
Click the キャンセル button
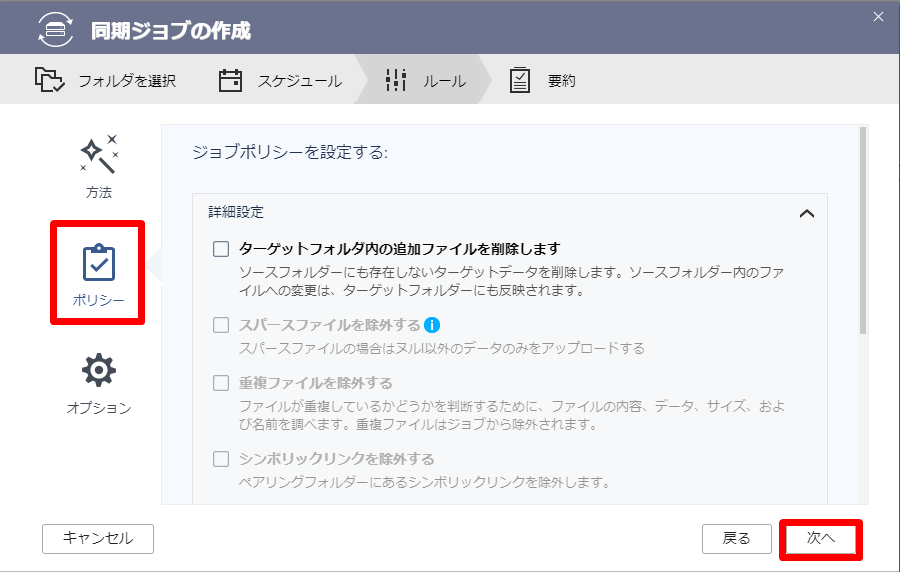(98, 538)
